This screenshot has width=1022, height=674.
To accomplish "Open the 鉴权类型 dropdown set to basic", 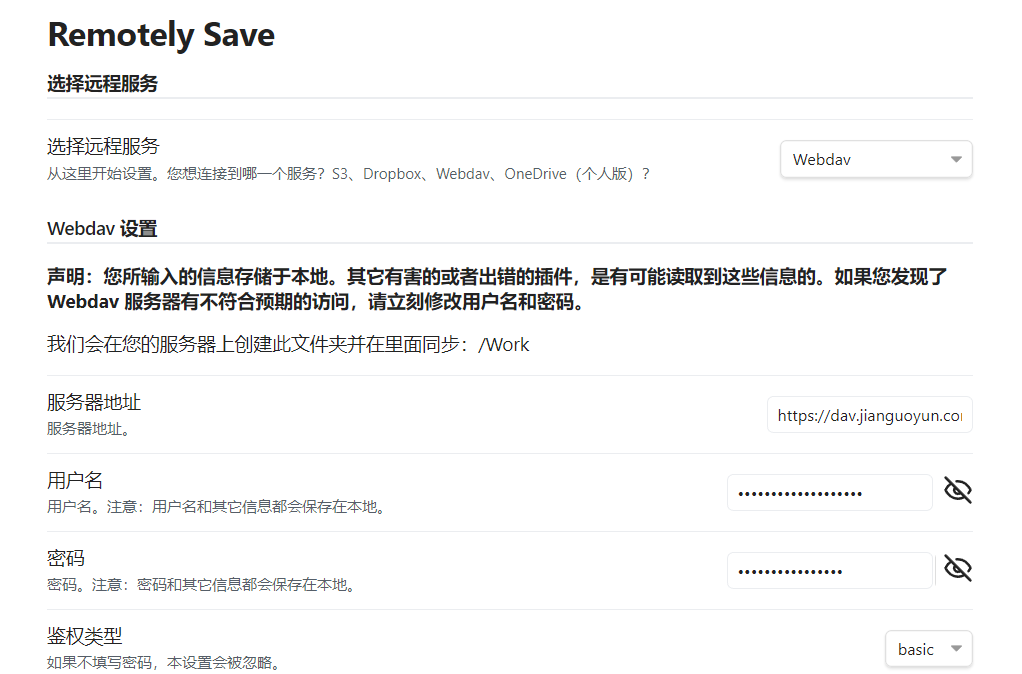I will point(928,648).
